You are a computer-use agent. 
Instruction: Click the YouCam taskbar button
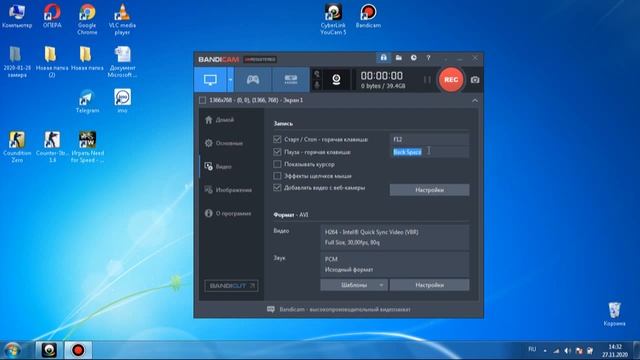49,350
